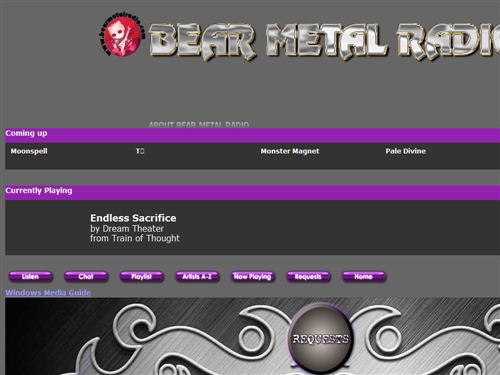Select Moonspell in Coming up
Viewport: 500px width, 375px height.
click(x=29, y=151)
